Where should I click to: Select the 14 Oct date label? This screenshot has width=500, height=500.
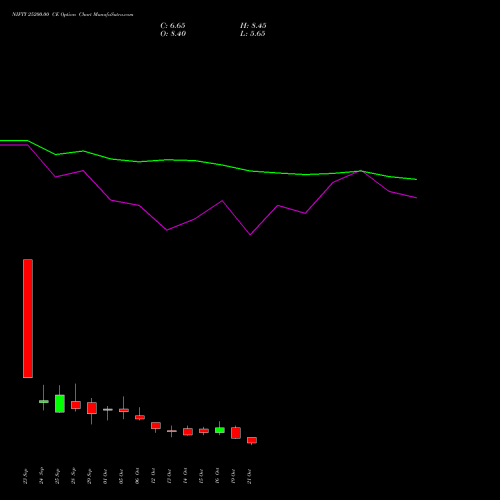186,476
